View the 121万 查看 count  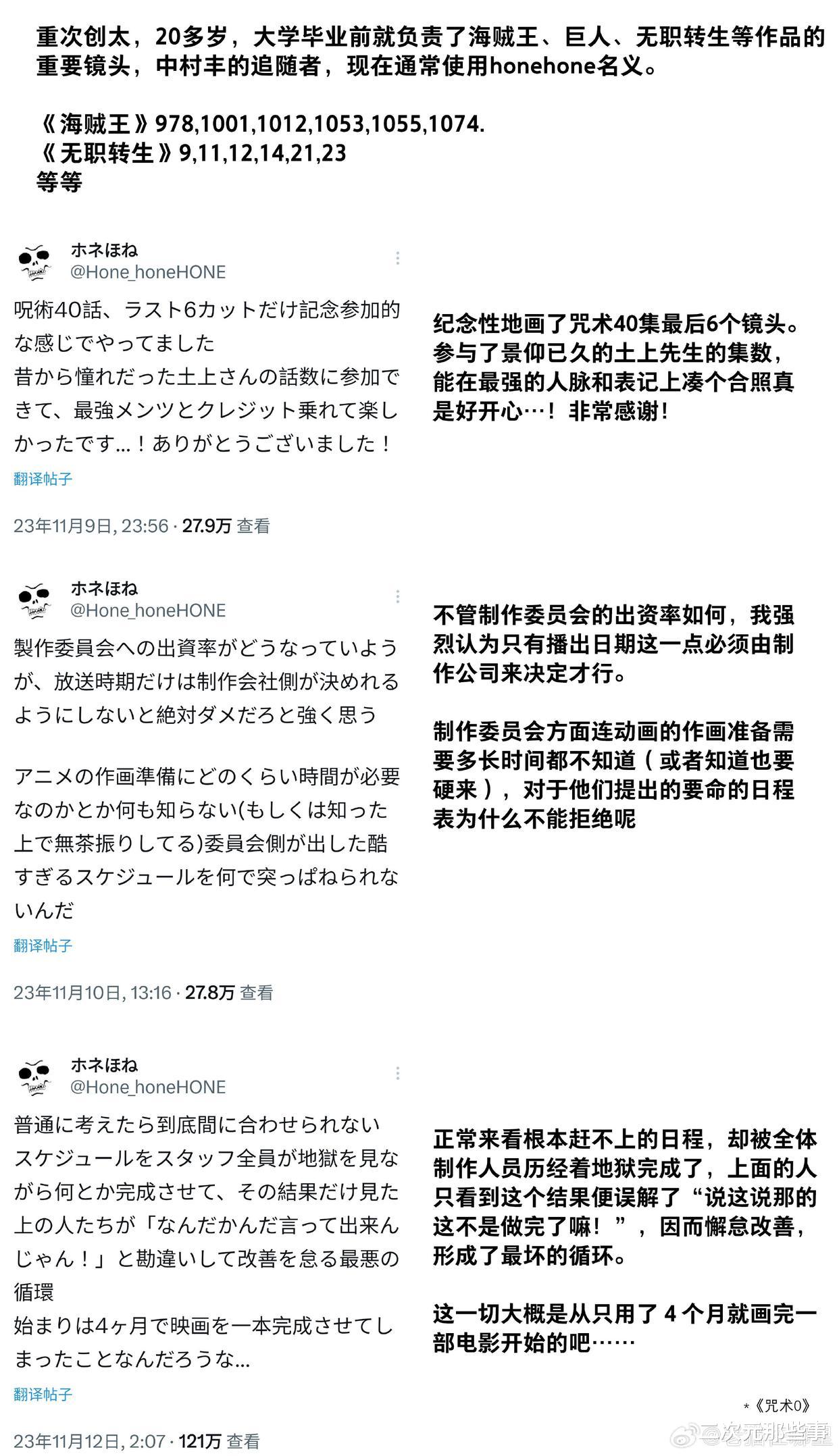click(x=220, y=1441)
